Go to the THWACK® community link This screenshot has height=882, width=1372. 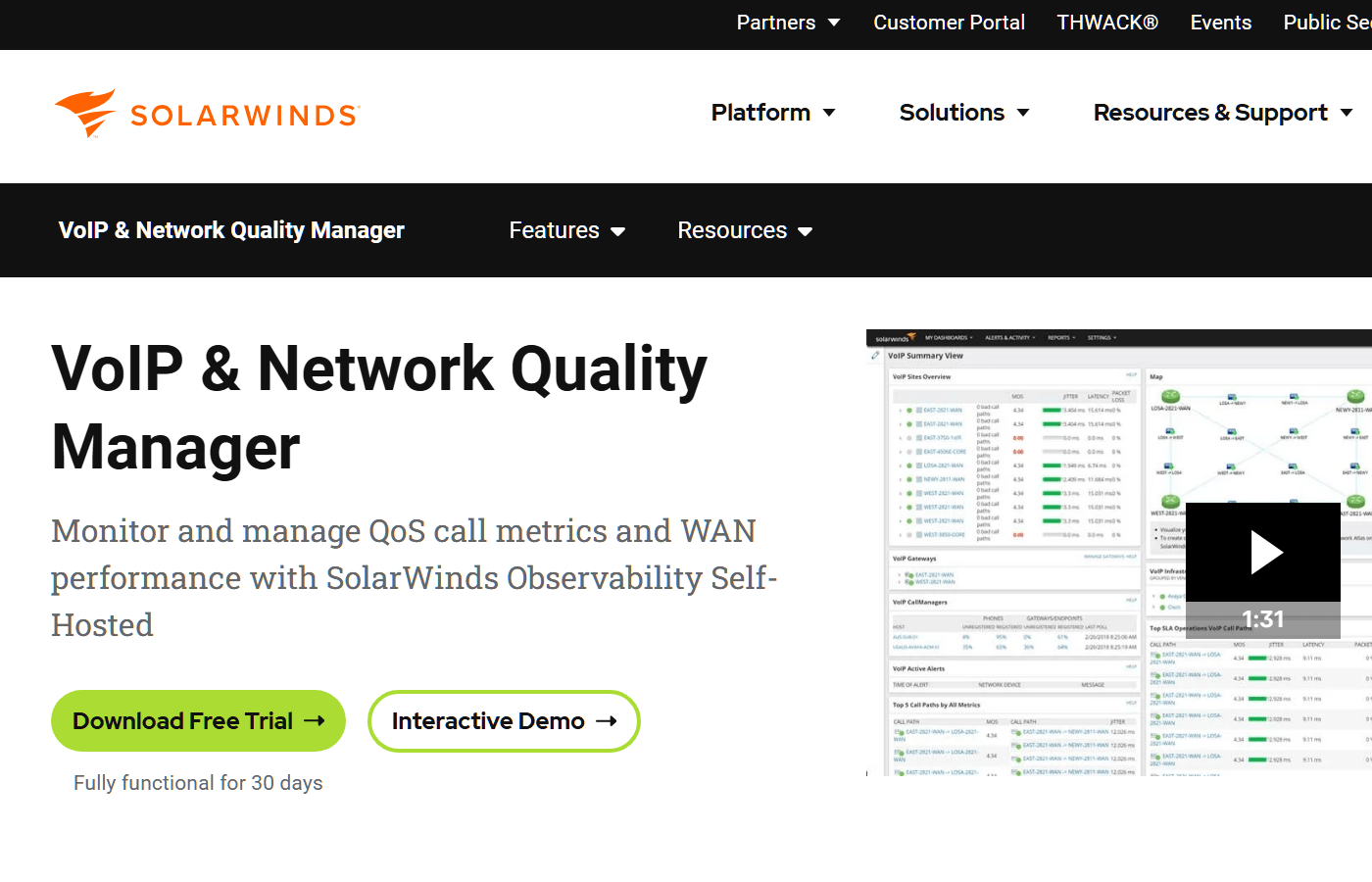pyautogui.click(x=1107, y=23)
